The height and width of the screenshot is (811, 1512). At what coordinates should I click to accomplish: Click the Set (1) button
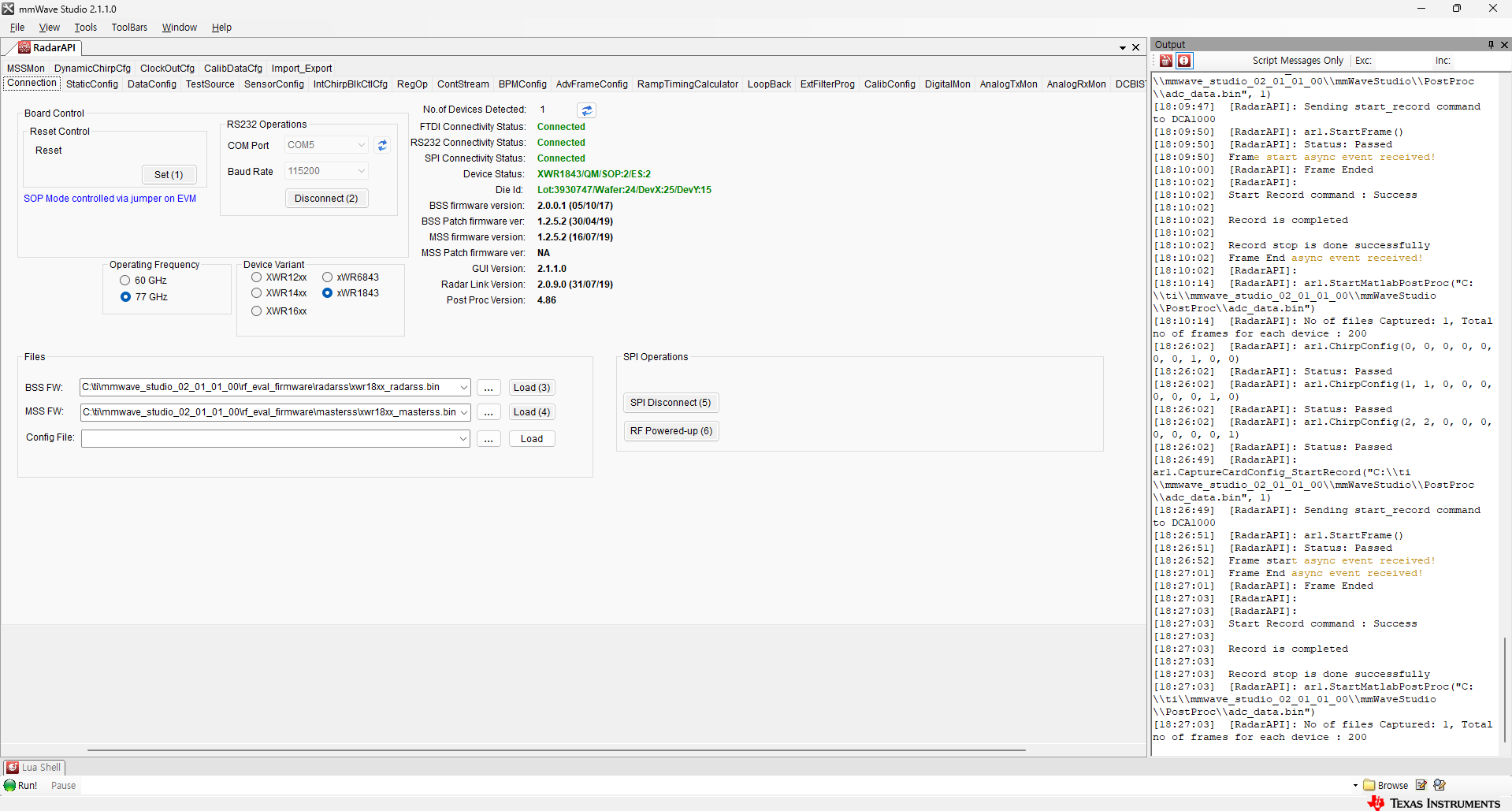pyautogui.click(x=169, y=175)
